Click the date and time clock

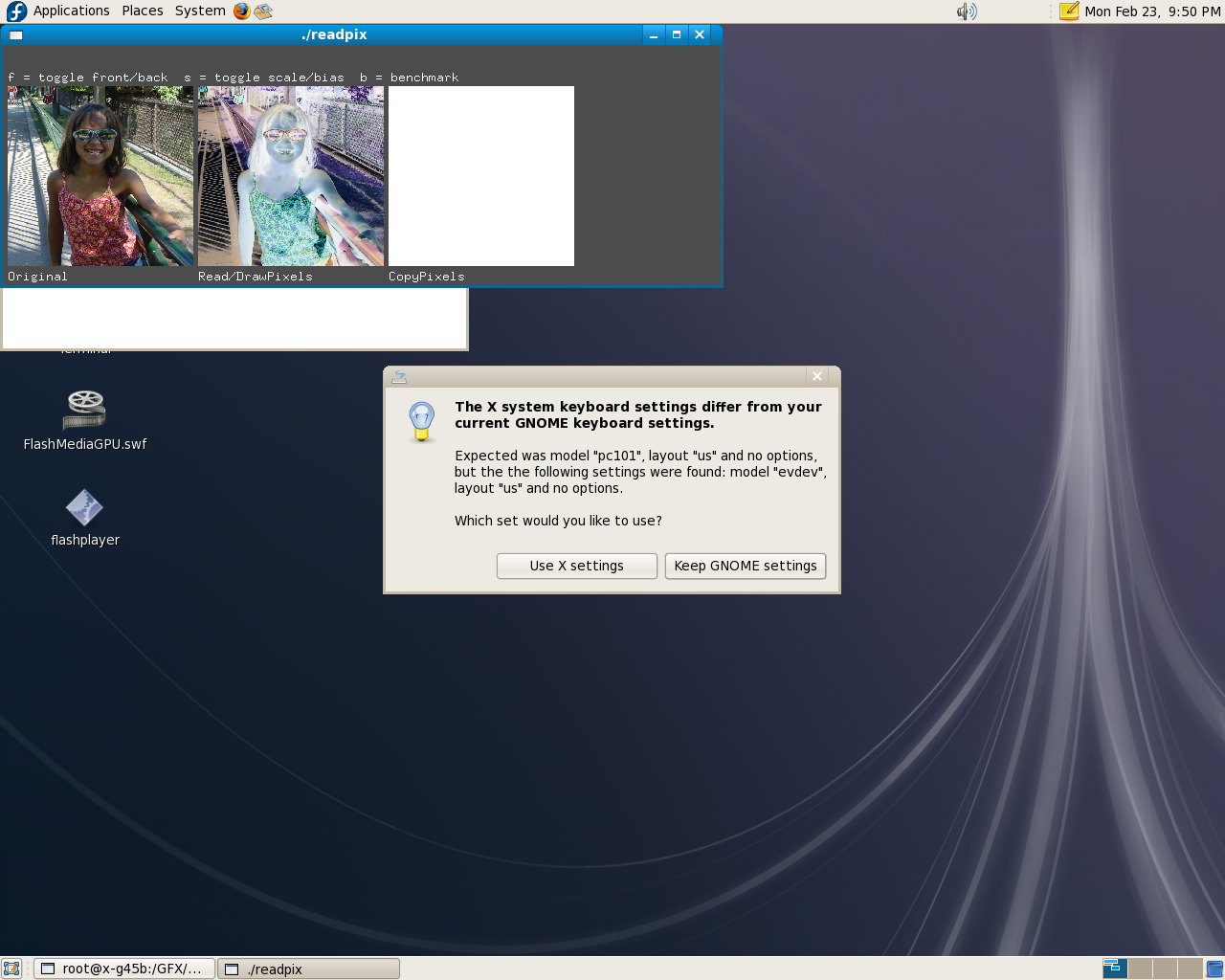pyautogui.click(x=1152, y=11)
